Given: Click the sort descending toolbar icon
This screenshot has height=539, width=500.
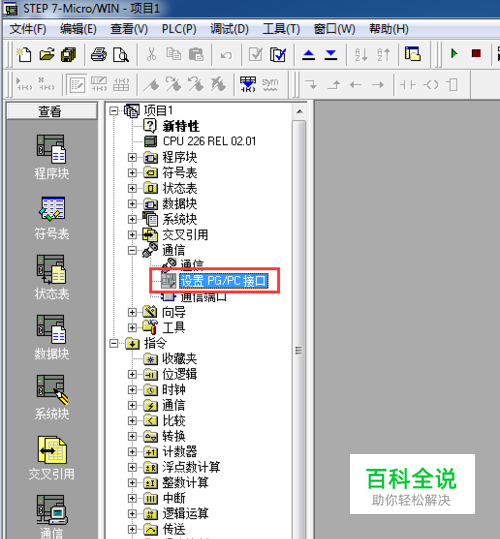Looking at the screenshot, I should [384, 54].
